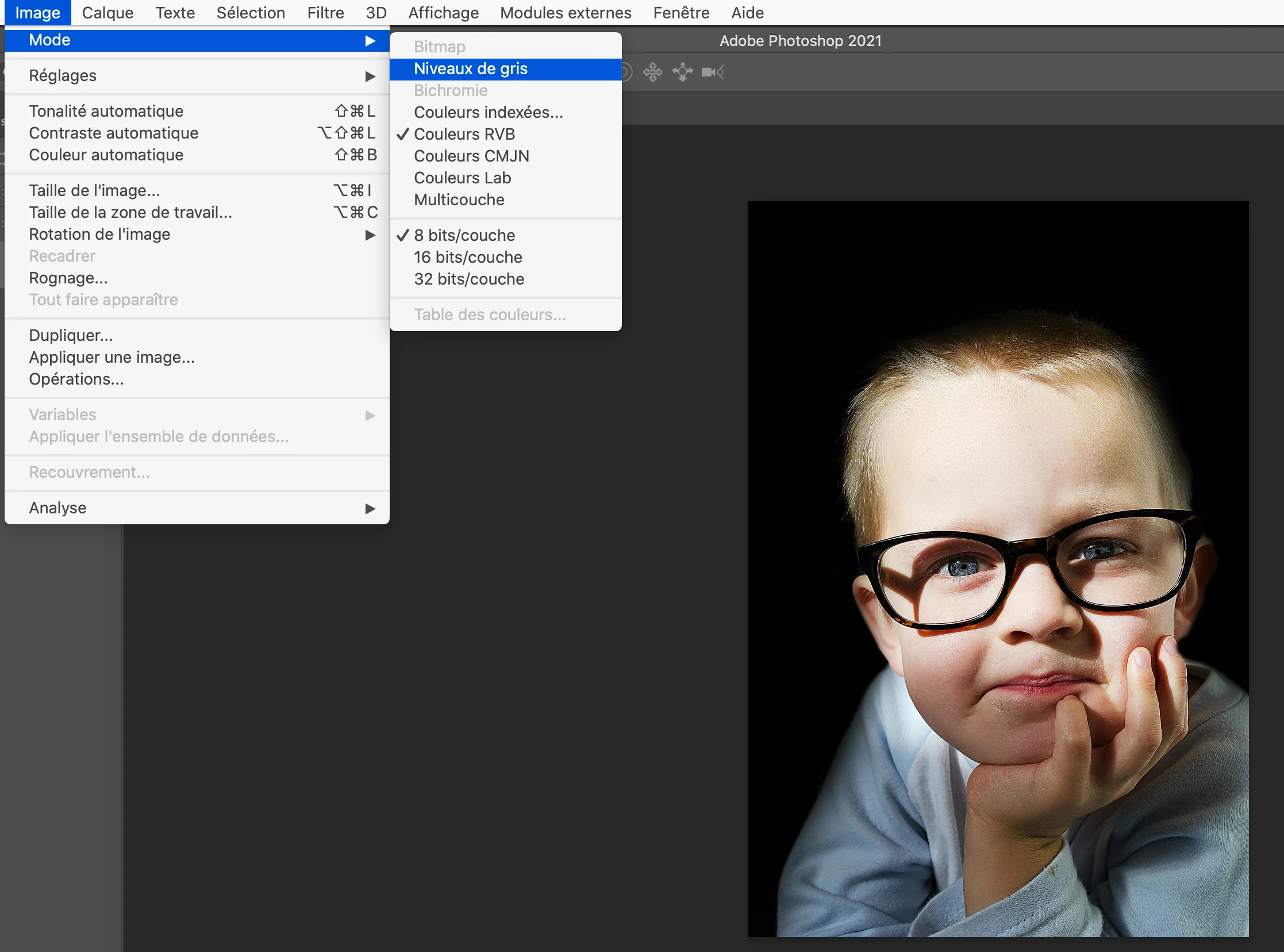Click the 3D pan four-arrow icon
This screenshot has width=1284, height=952.
(x=653, y=72)
